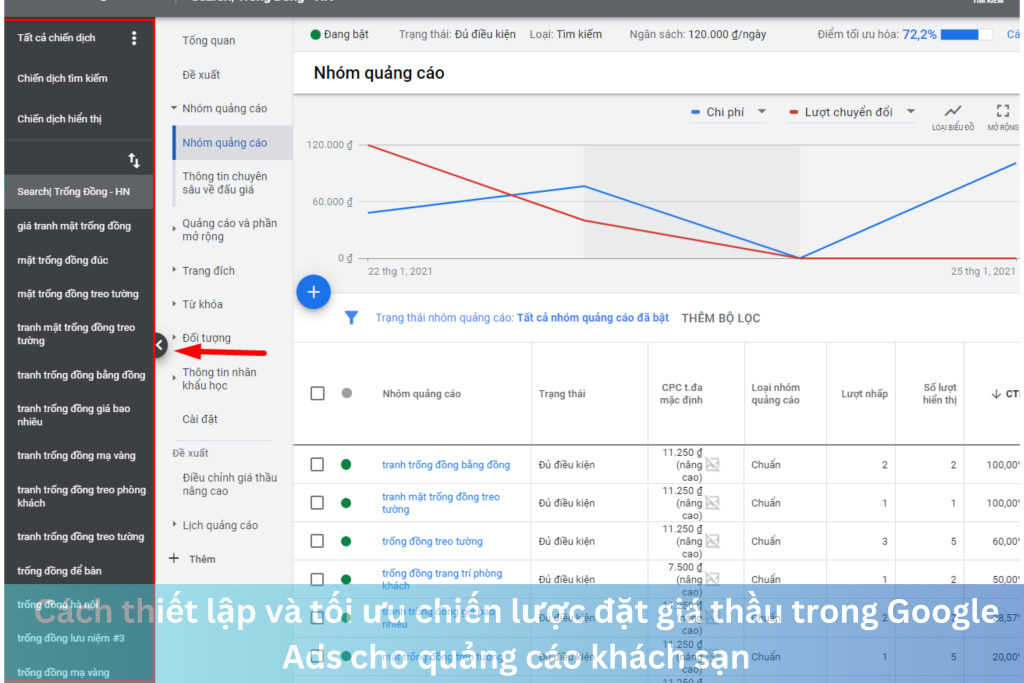Click the blue filter funnel icon

pyautogui.click(x=351, y=318)
